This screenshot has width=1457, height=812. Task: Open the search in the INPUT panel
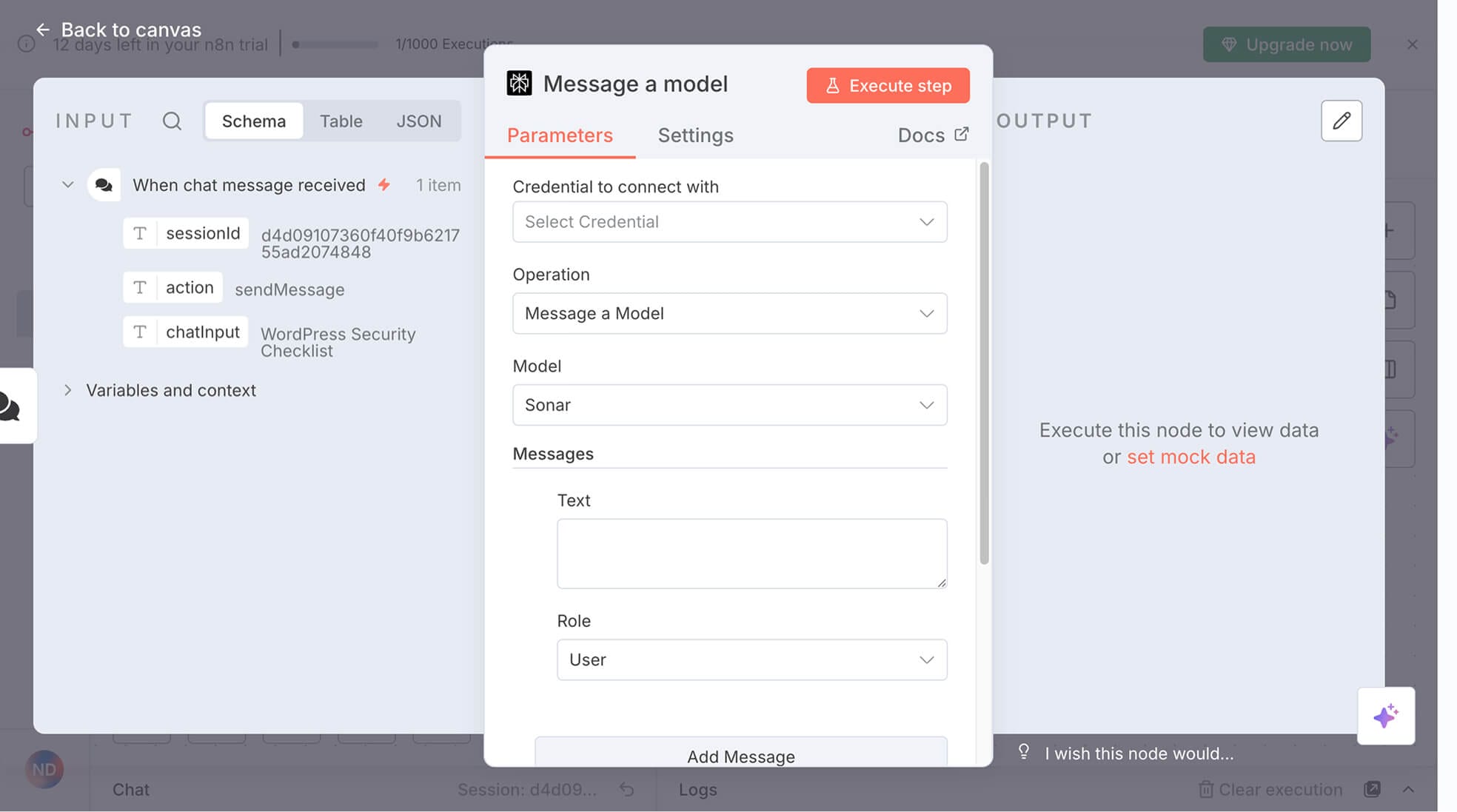pyautogui.click(x=172, y=121)
